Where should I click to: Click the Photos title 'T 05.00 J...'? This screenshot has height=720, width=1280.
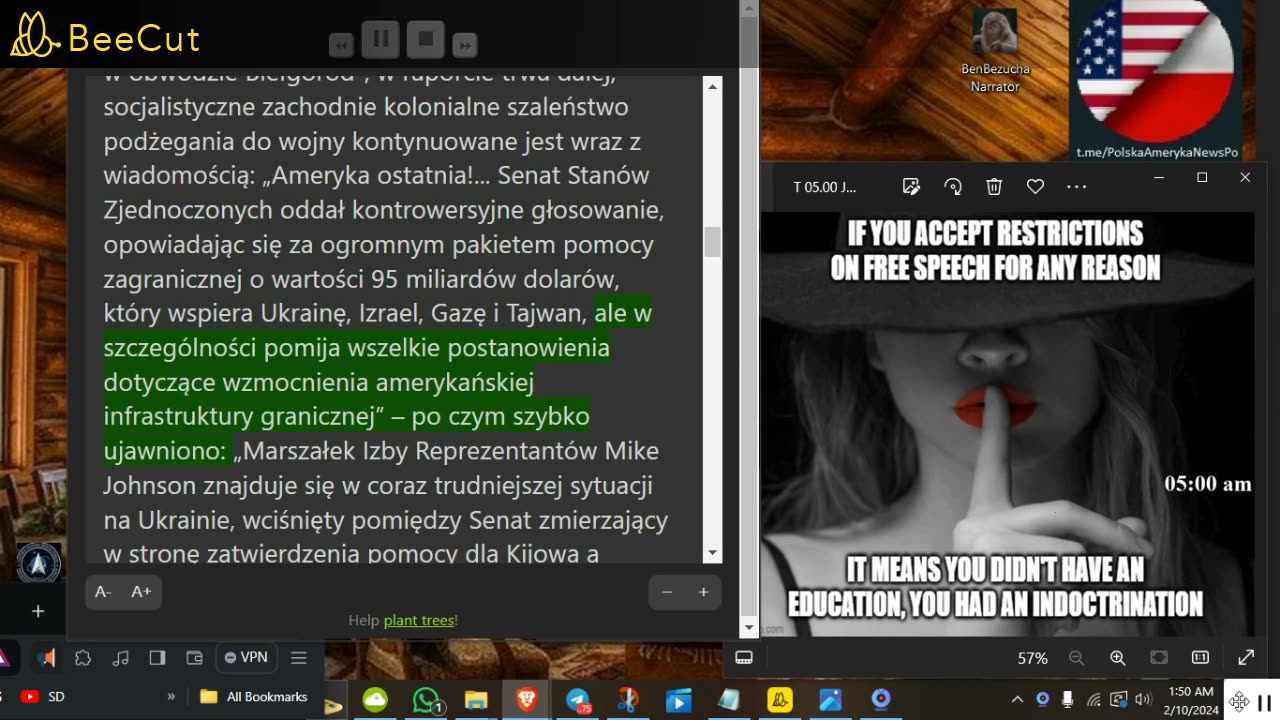coord(824,187)
